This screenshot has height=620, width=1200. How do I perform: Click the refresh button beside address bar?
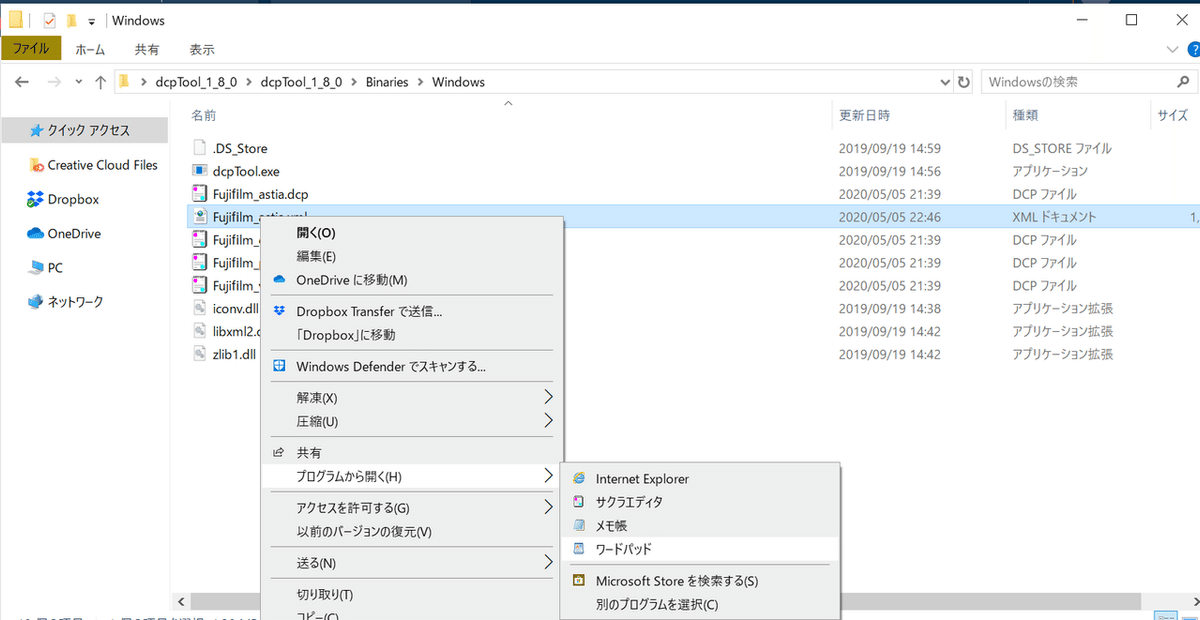[964, 82]
